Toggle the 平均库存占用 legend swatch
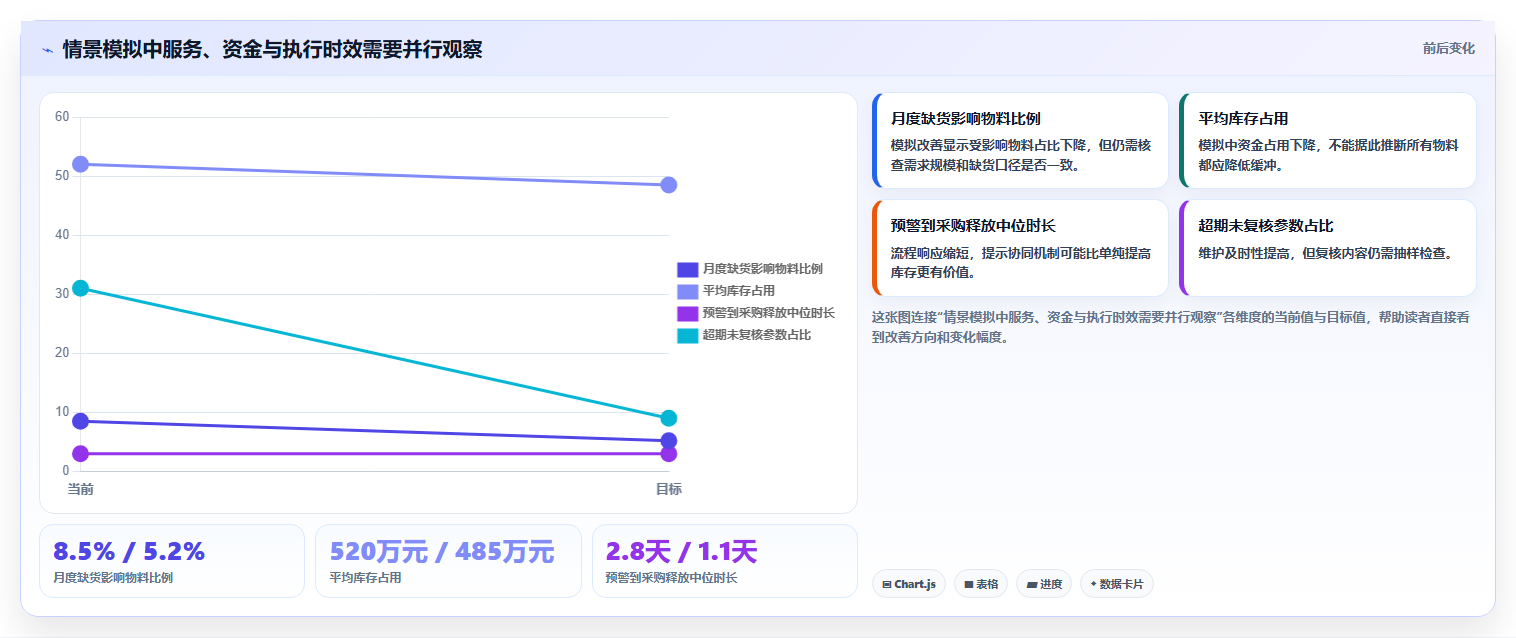The width and height of the screenshot is (1516, 638). (687, 291)
